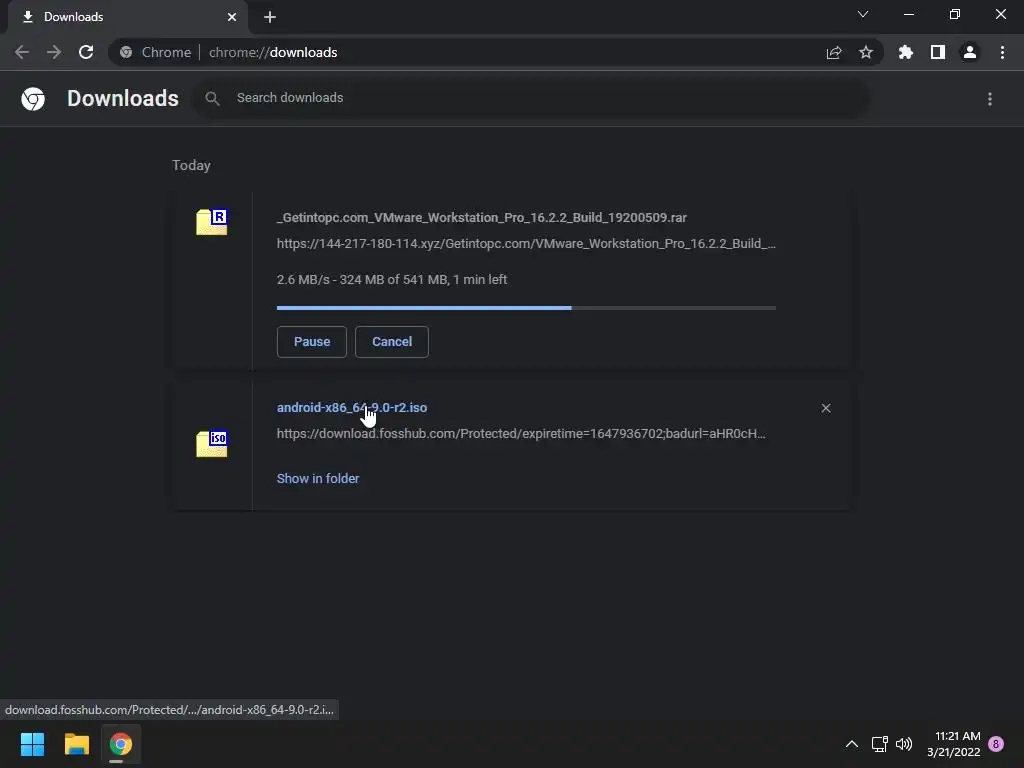Show hidden system tray icons
The image size is (1024, 768).
[x=852, y=744]
